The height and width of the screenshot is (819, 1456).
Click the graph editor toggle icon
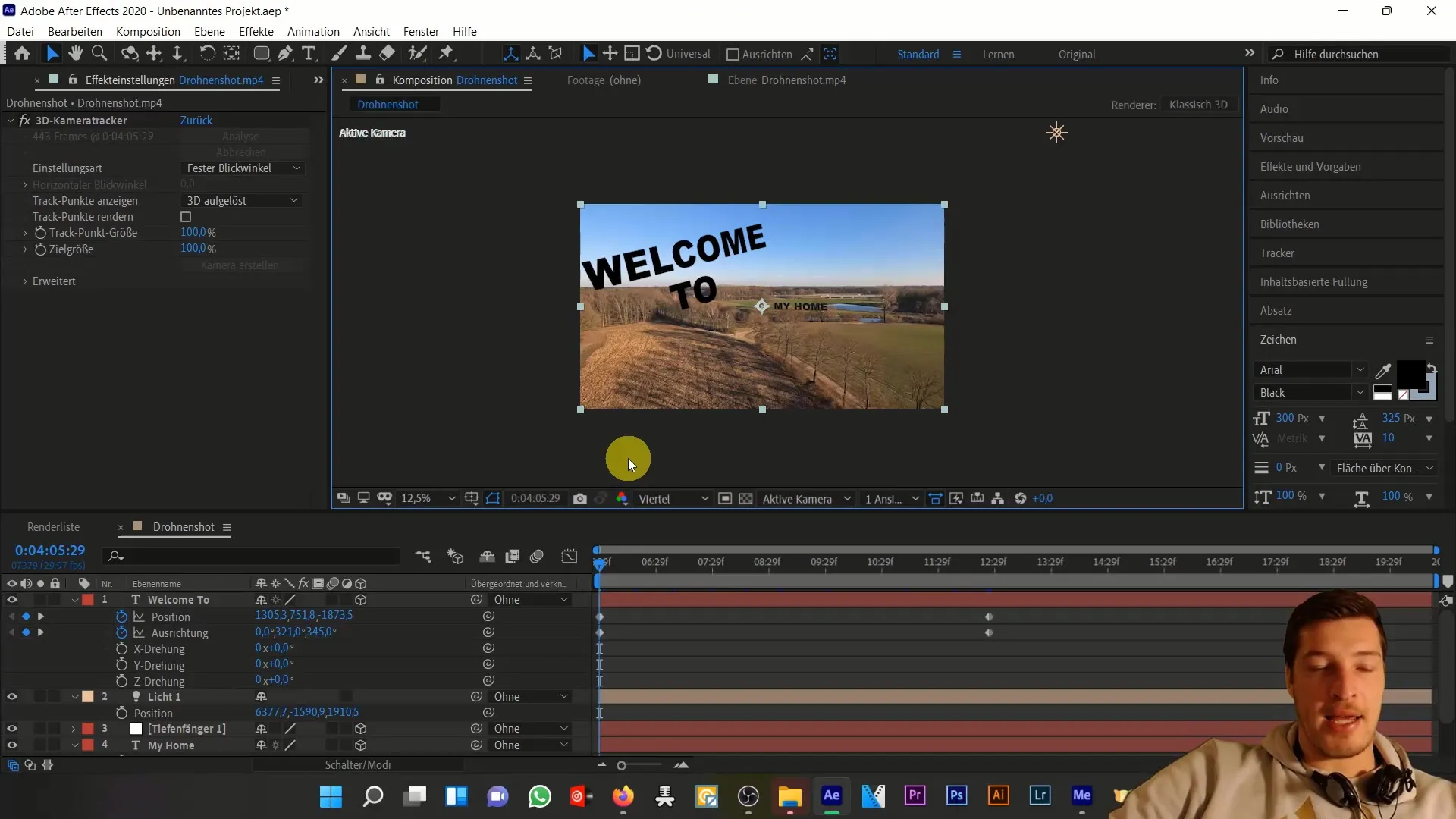click(571, 556)
